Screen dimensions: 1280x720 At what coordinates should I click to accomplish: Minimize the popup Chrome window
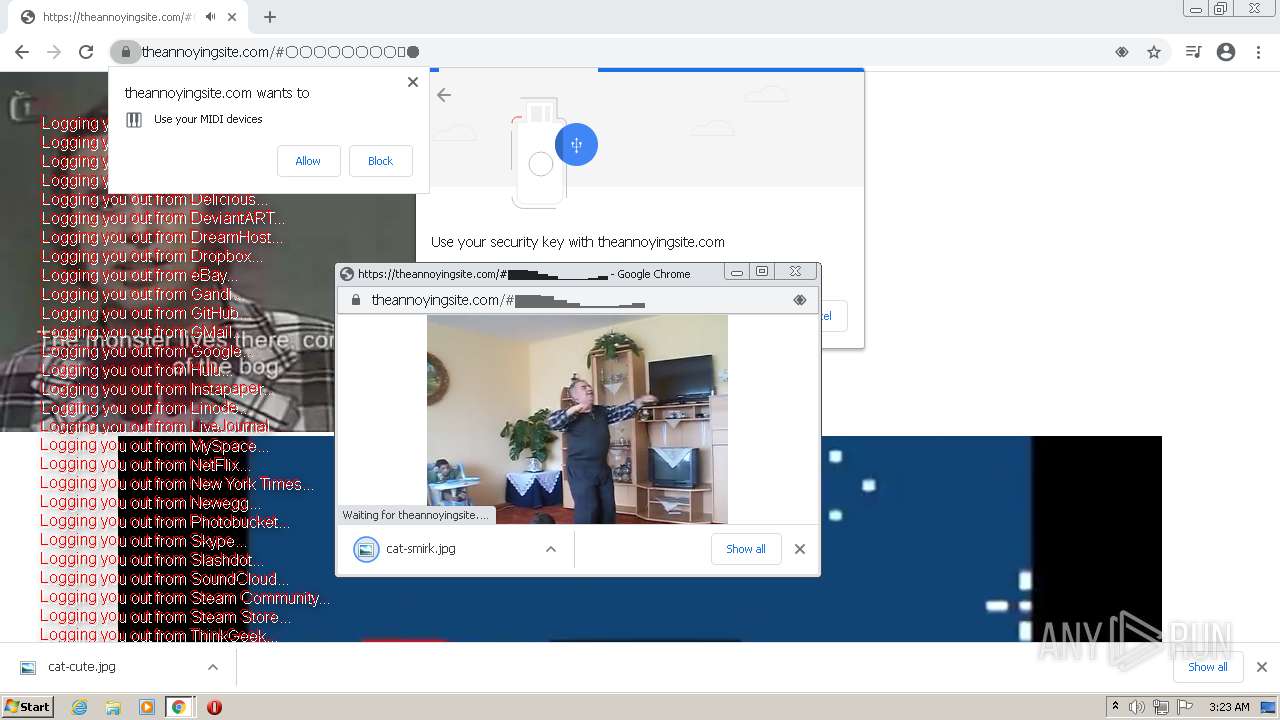[736, 272]
